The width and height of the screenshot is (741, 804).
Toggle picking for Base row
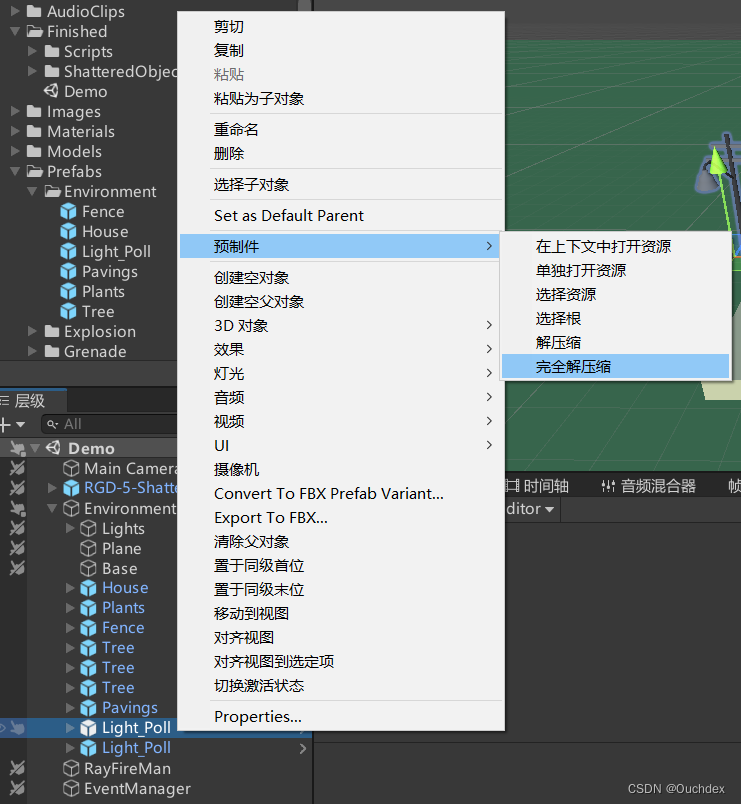click(x=17, y=568)
